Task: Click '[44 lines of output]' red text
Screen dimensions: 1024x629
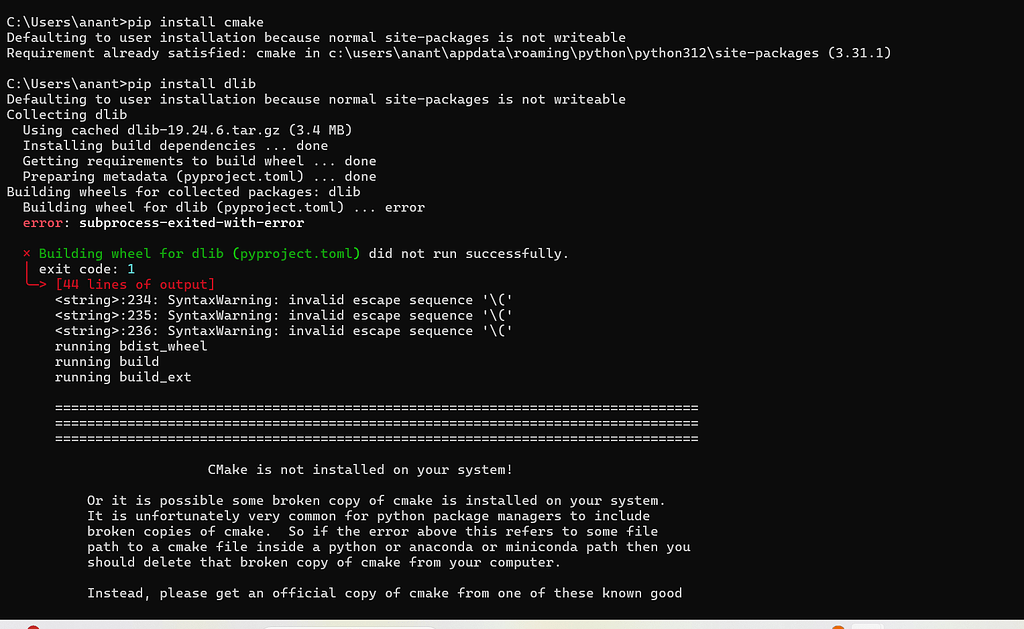Action: (x=135, y=285)
